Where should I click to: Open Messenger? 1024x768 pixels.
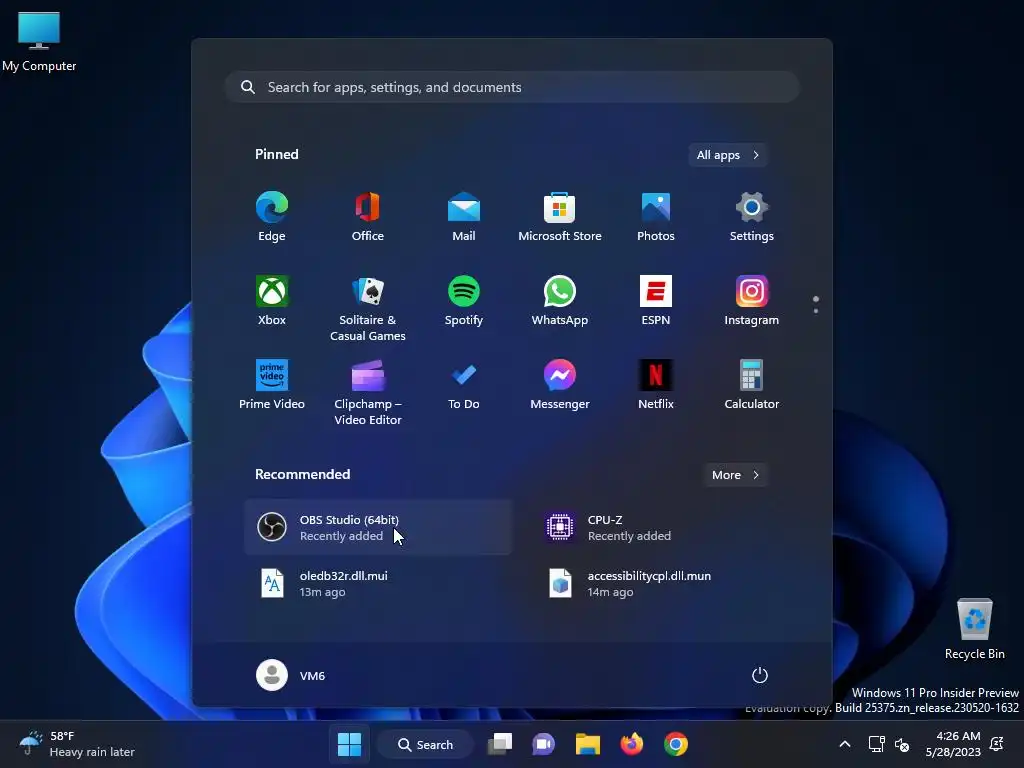[560, 385]
